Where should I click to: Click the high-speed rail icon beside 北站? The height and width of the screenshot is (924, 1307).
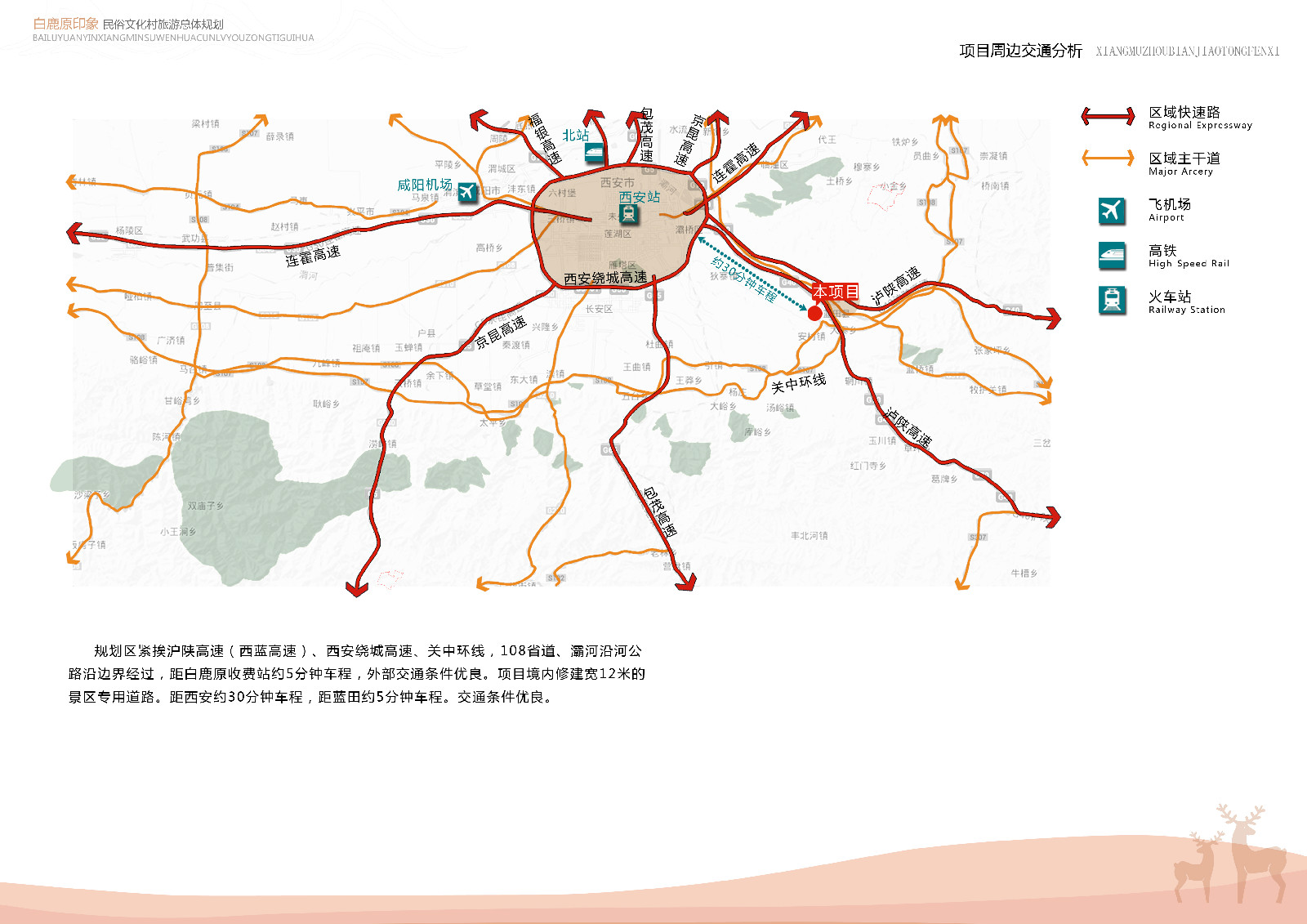pos(595,151)
